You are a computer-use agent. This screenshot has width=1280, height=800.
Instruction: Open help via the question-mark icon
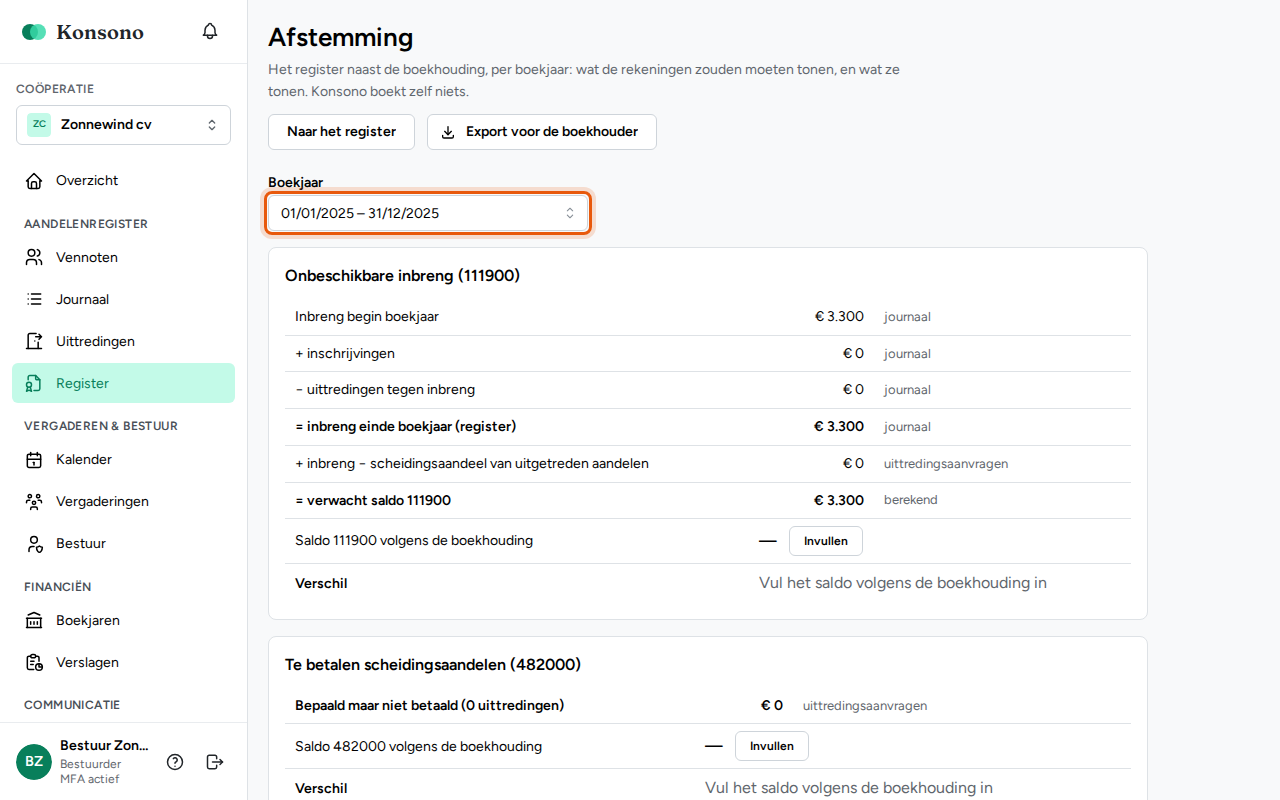pos(175,762)
